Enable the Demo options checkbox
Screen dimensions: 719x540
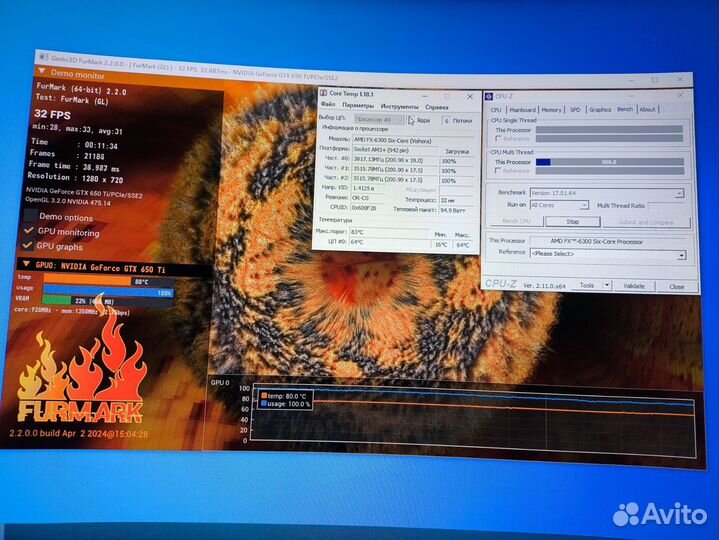pos(29,217)
